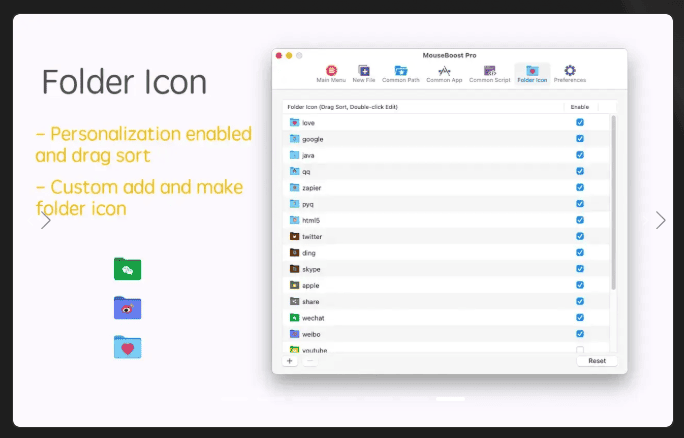Viewport: 684px width, 438px height.
Task: Click the MouseBoost Pro window title
Action: coord(449,55)
